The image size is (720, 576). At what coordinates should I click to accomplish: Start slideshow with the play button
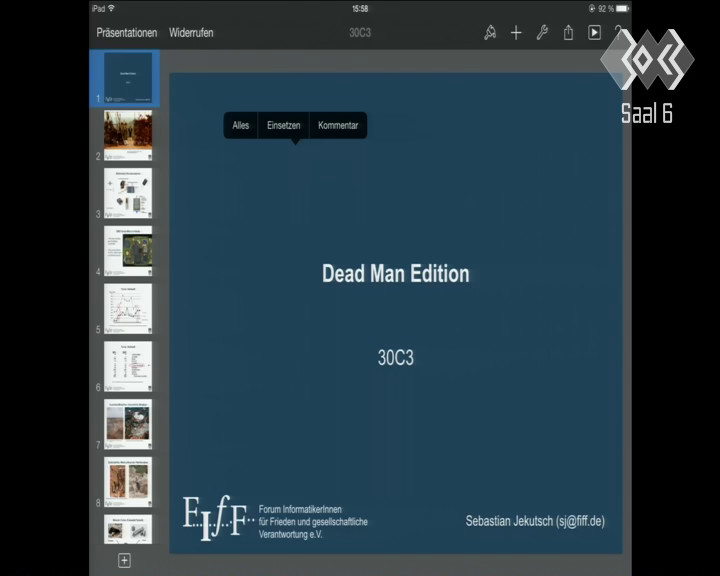tap(595, 33)
